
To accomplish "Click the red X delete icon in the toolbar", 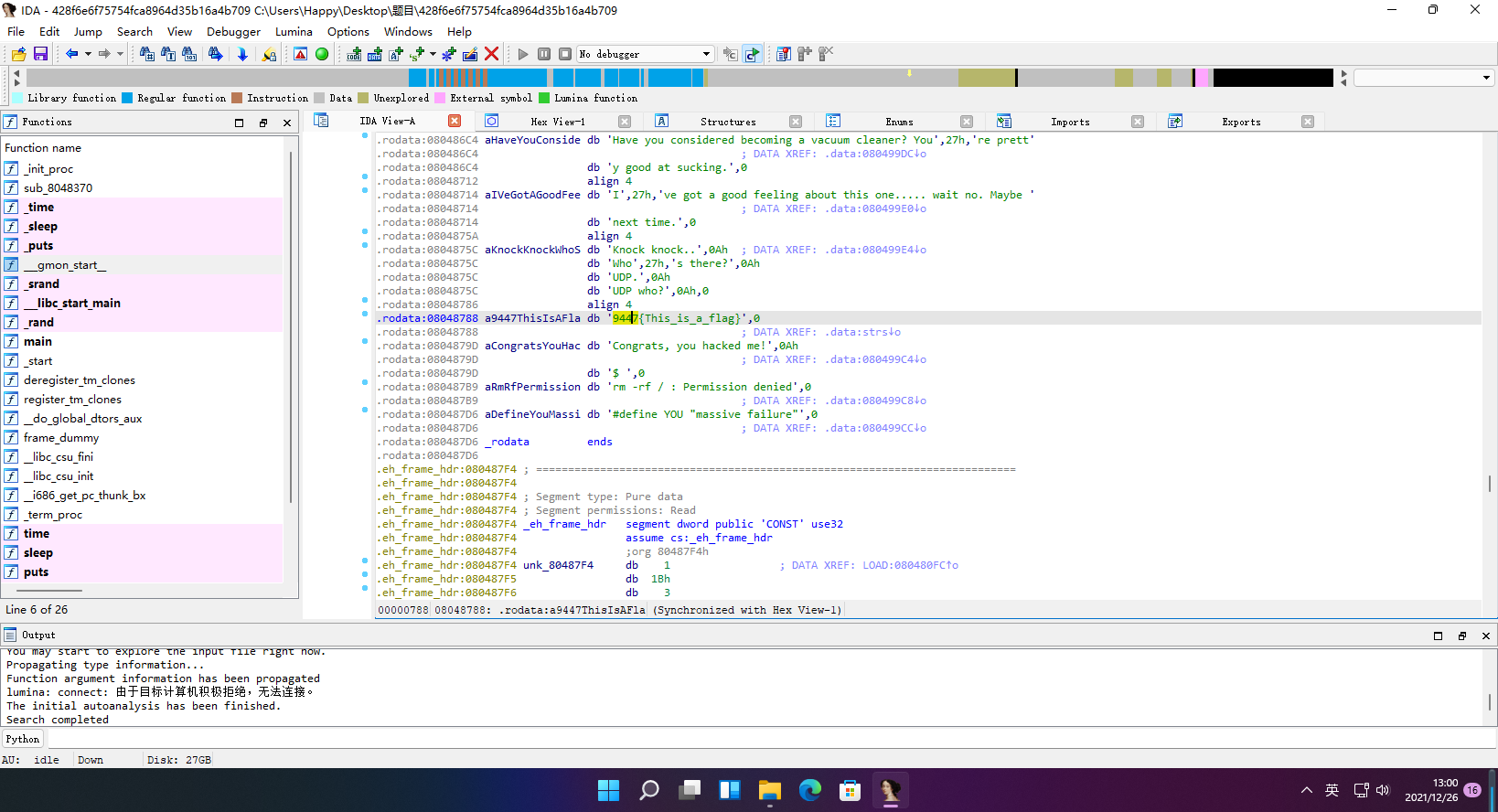I will coord(492,54).
